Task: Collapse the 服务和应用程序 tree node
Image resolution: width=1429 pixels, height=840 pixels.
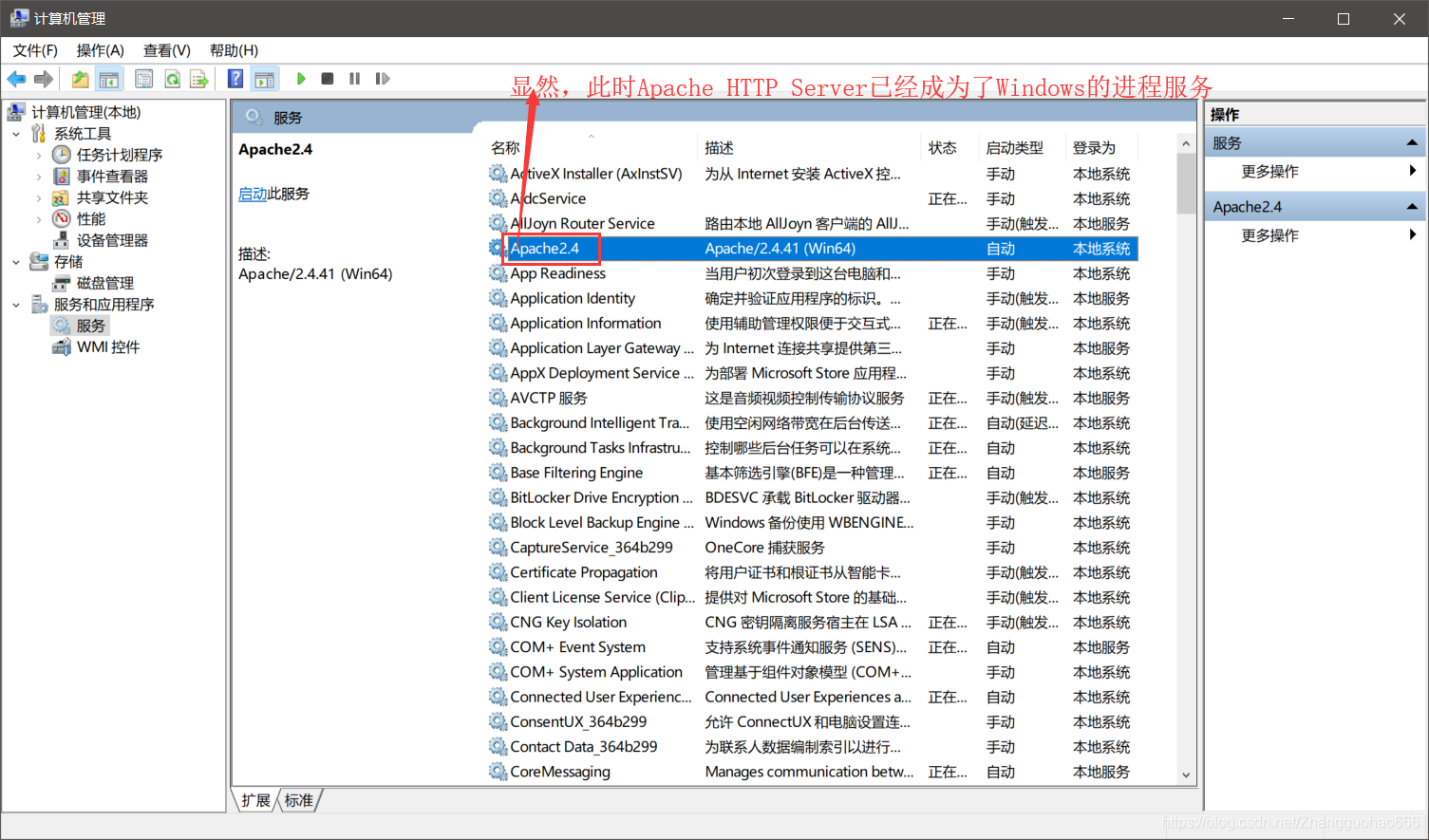Action: [x=16, y=305]
